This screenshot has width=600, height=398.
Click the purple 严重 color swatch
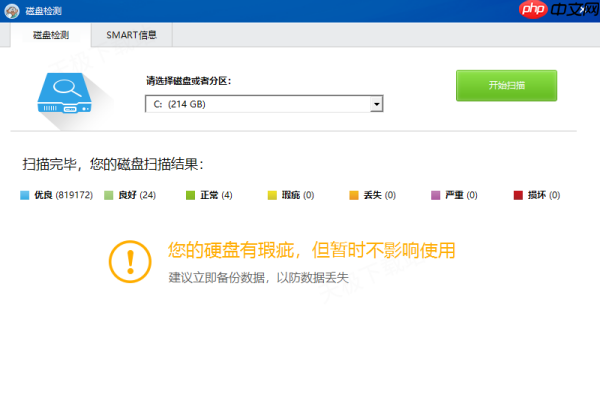click(435, 195)
